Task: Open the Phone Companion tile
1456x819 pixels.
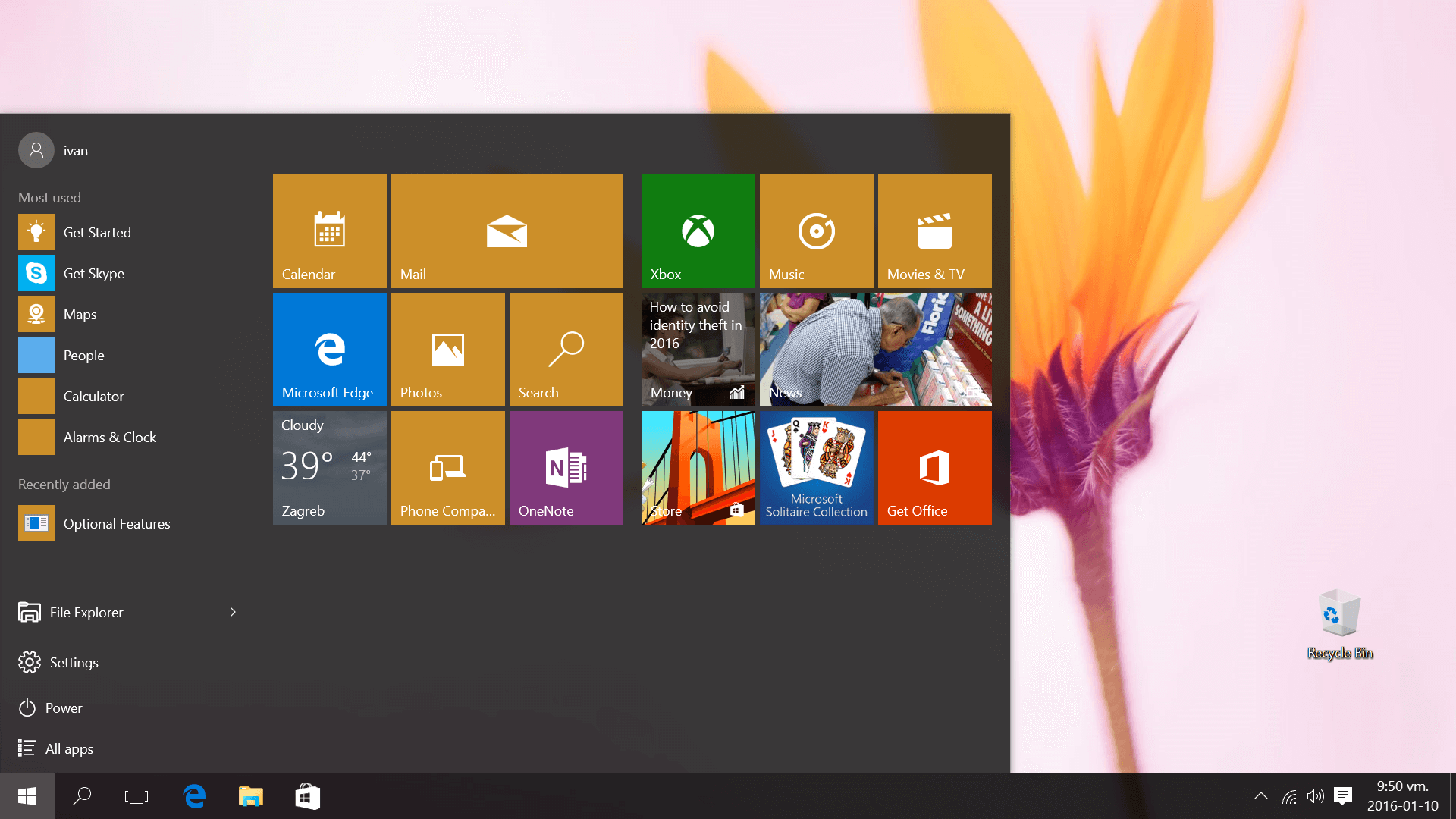Action: pyautogui.click(x=447, y=468)
